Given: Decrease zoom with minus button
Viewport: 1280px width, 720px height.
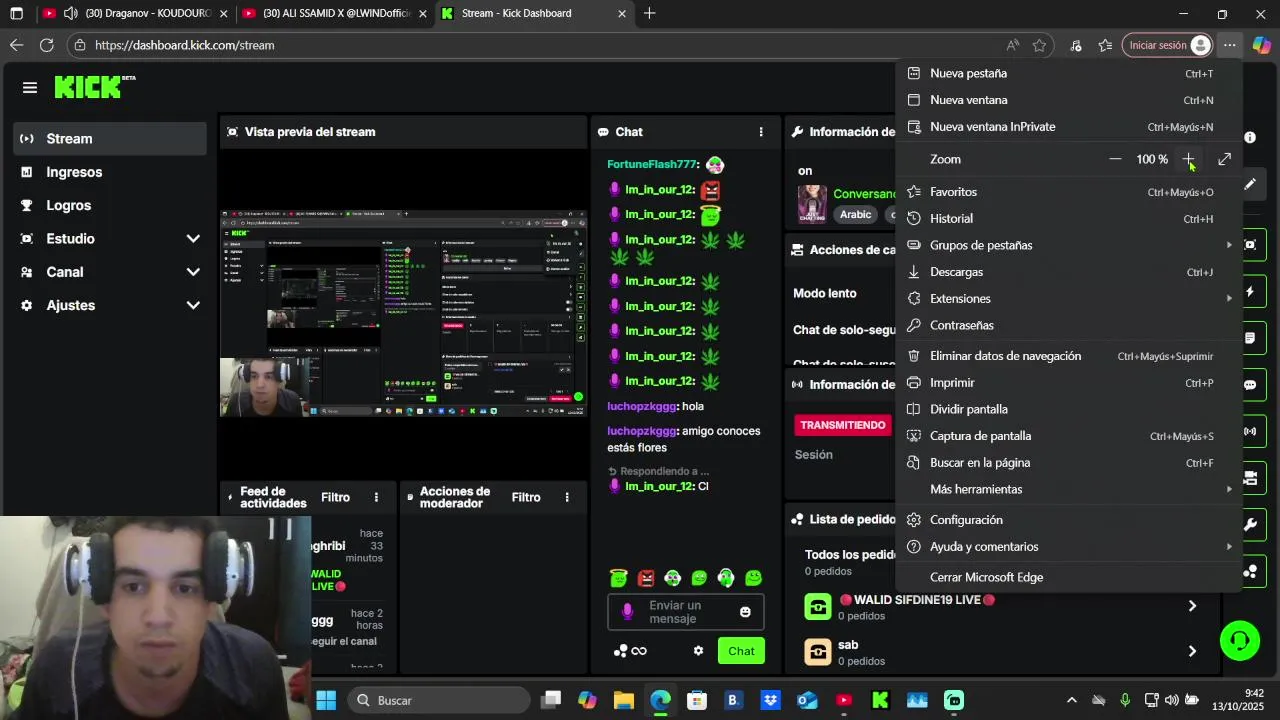Looking at the screenshot, I should pos(1115,159).
